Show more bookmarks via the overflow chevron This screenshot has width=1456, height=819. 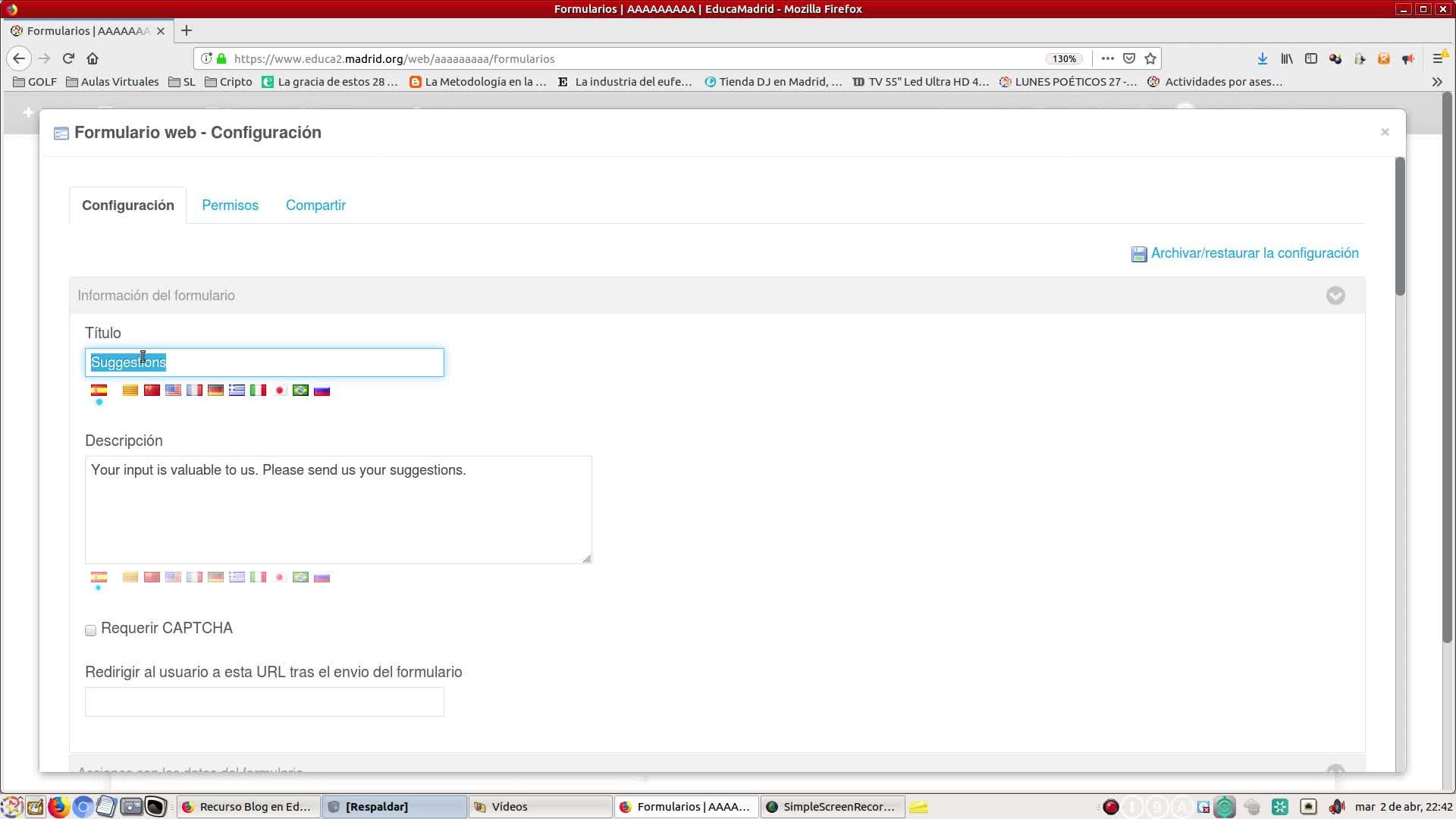[1436, 82]
